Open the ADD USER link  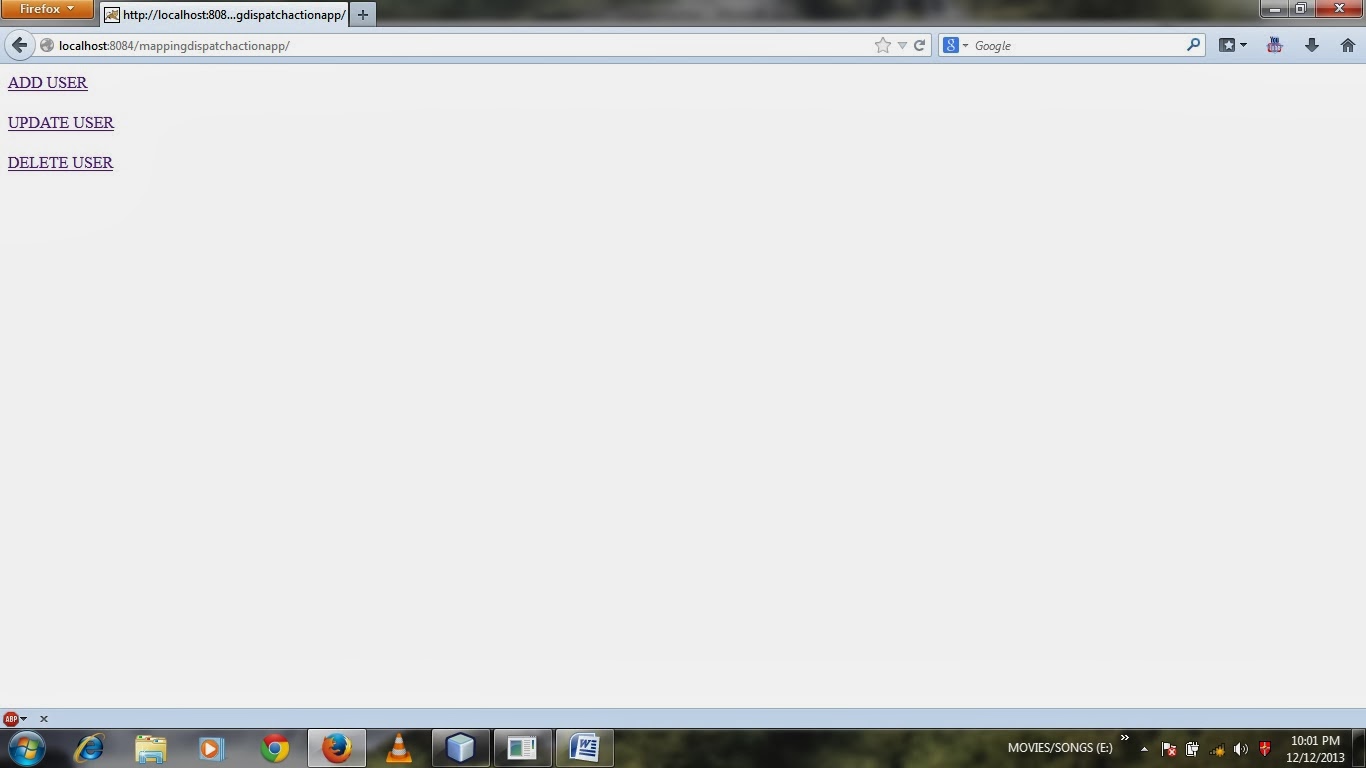tap(47, 82)
